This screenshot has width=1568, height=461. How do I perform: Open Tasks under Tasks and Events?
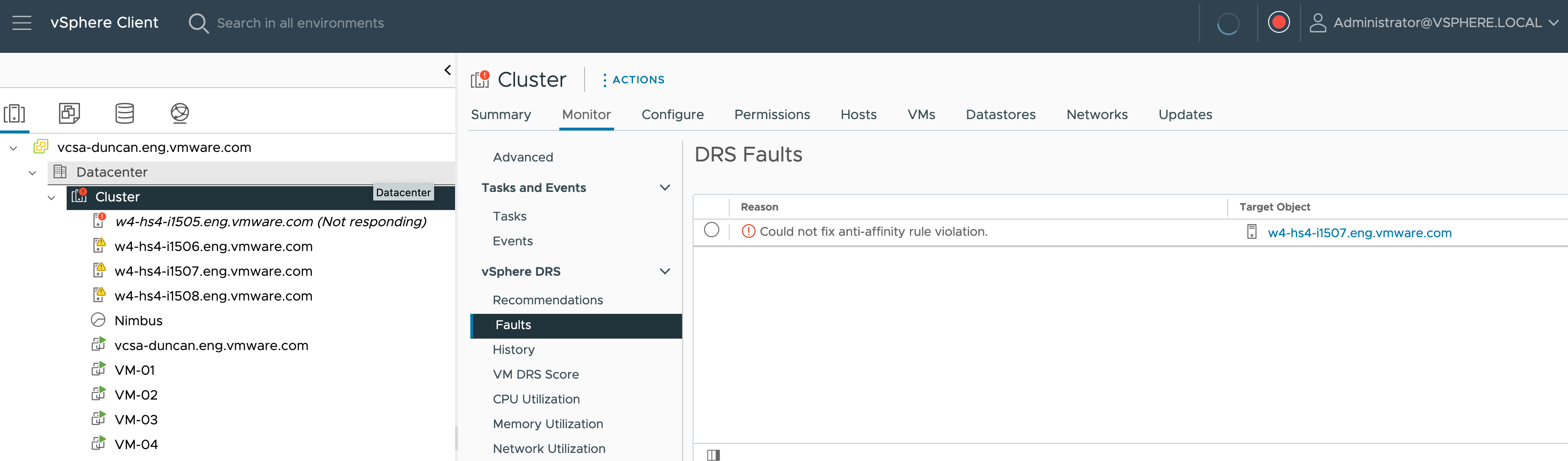(509, 216)
